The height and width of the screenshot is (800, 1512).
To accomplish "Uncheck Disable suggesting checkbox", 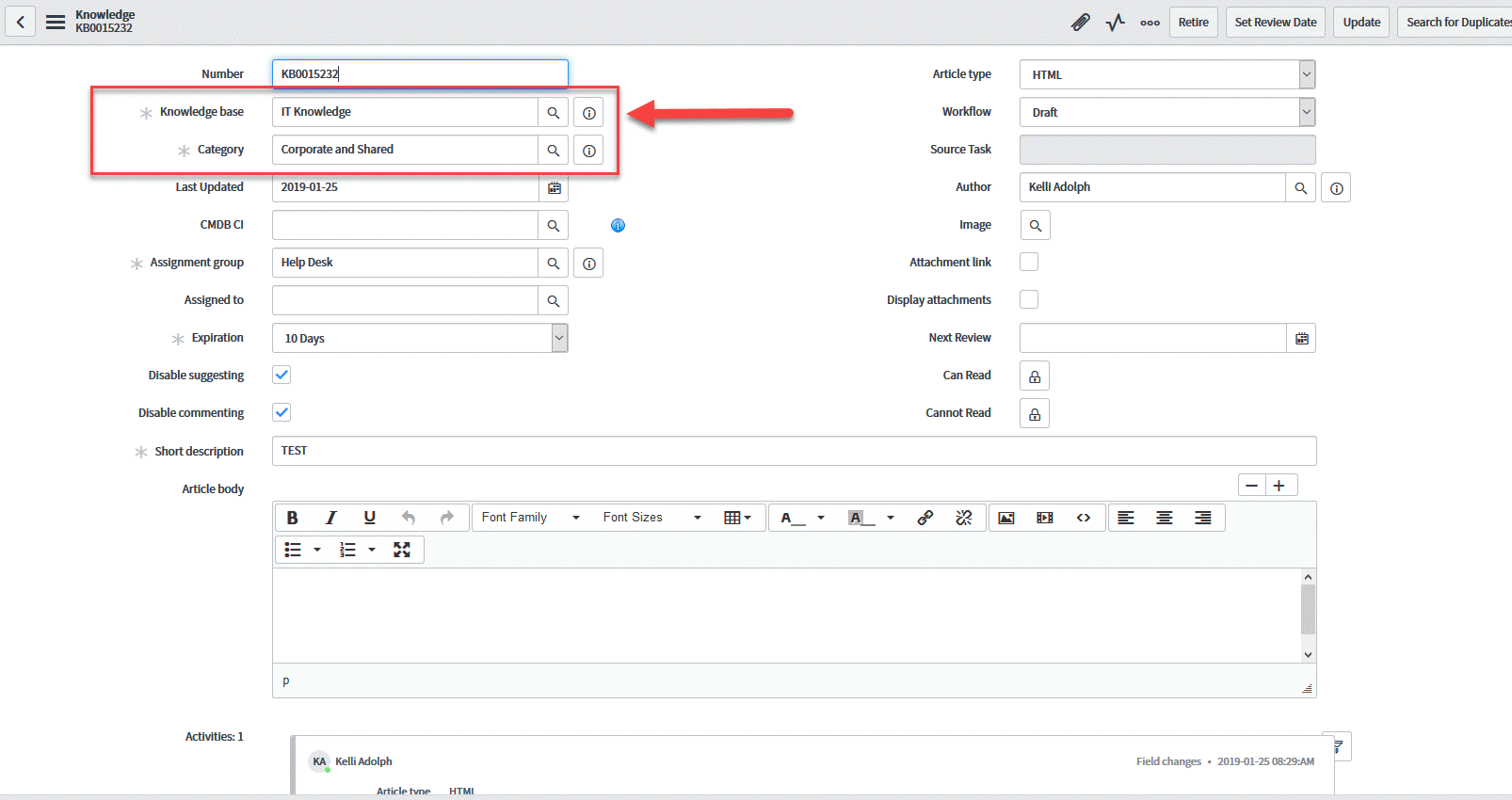I will [281, 375].
